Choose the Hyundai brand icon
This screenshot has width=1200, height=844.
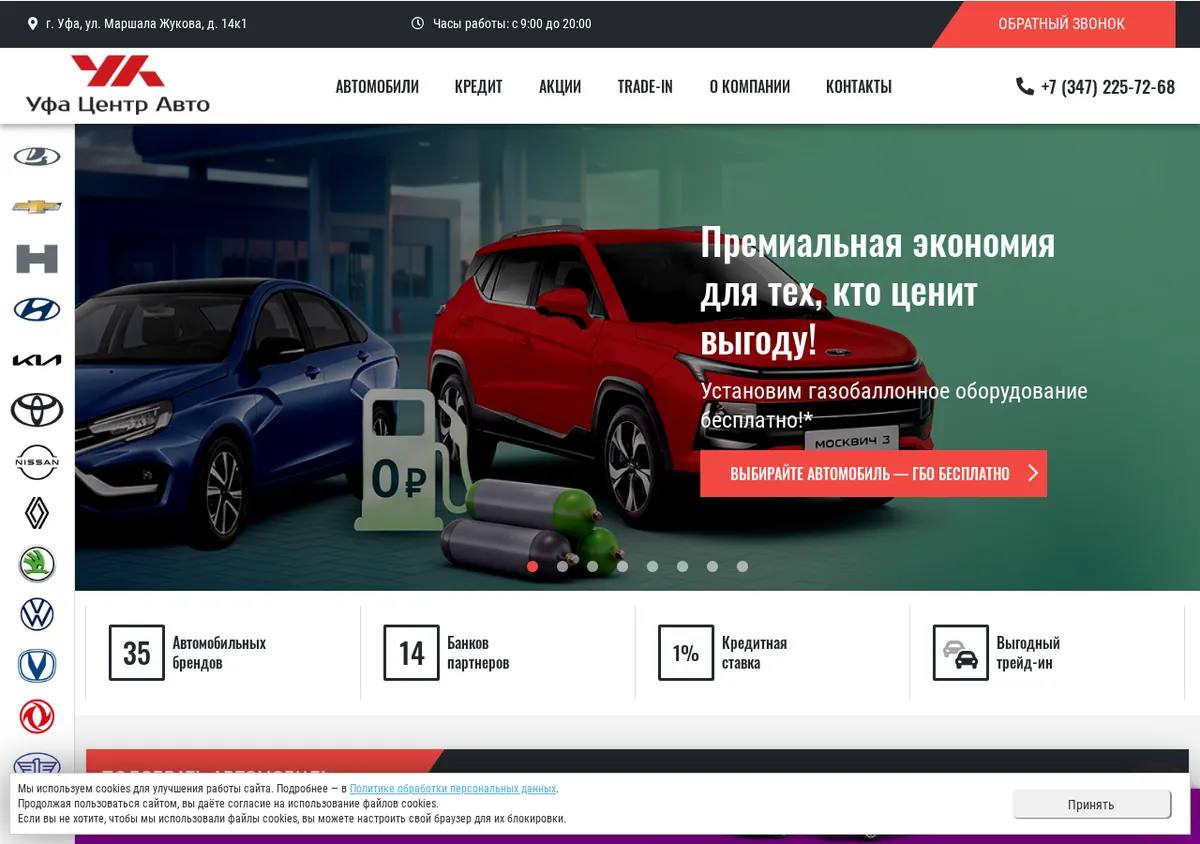37,309
